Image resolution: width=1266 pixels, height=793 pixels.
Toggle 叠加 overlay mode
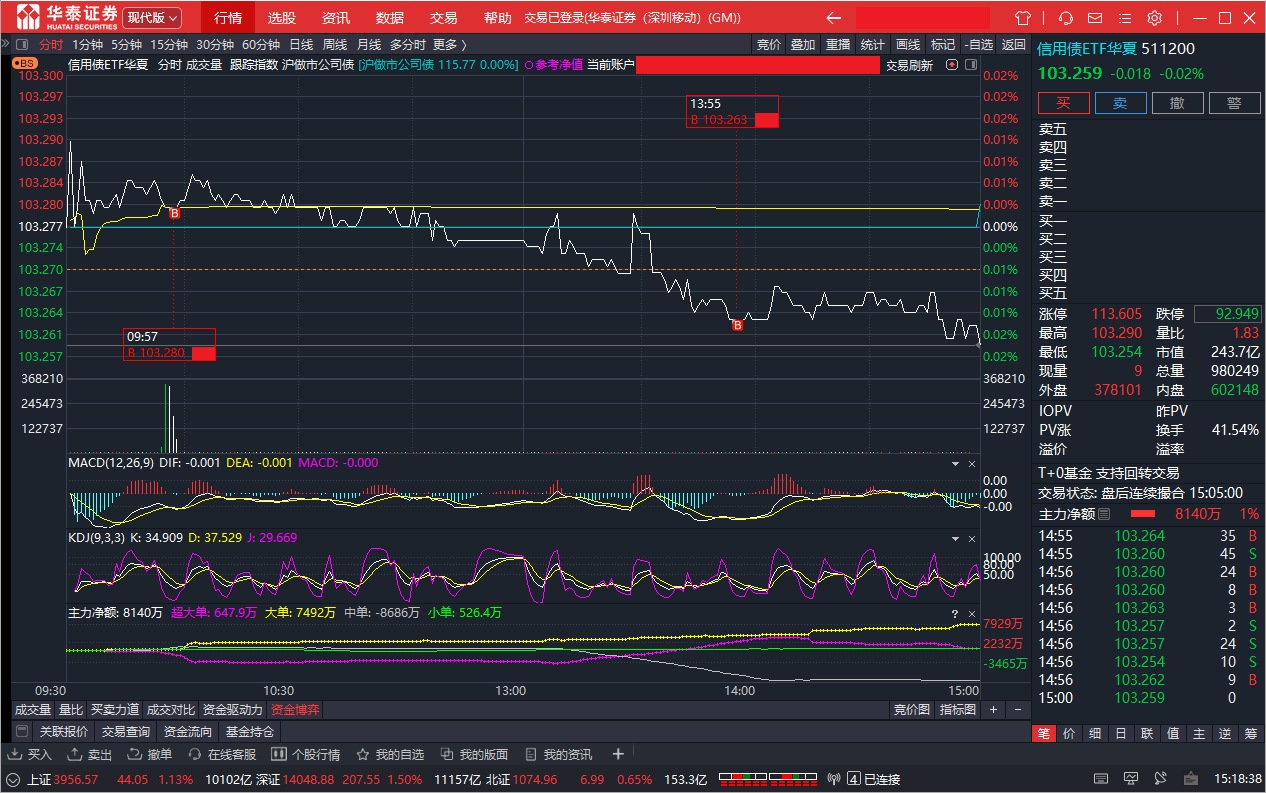[x=802, y=44]
